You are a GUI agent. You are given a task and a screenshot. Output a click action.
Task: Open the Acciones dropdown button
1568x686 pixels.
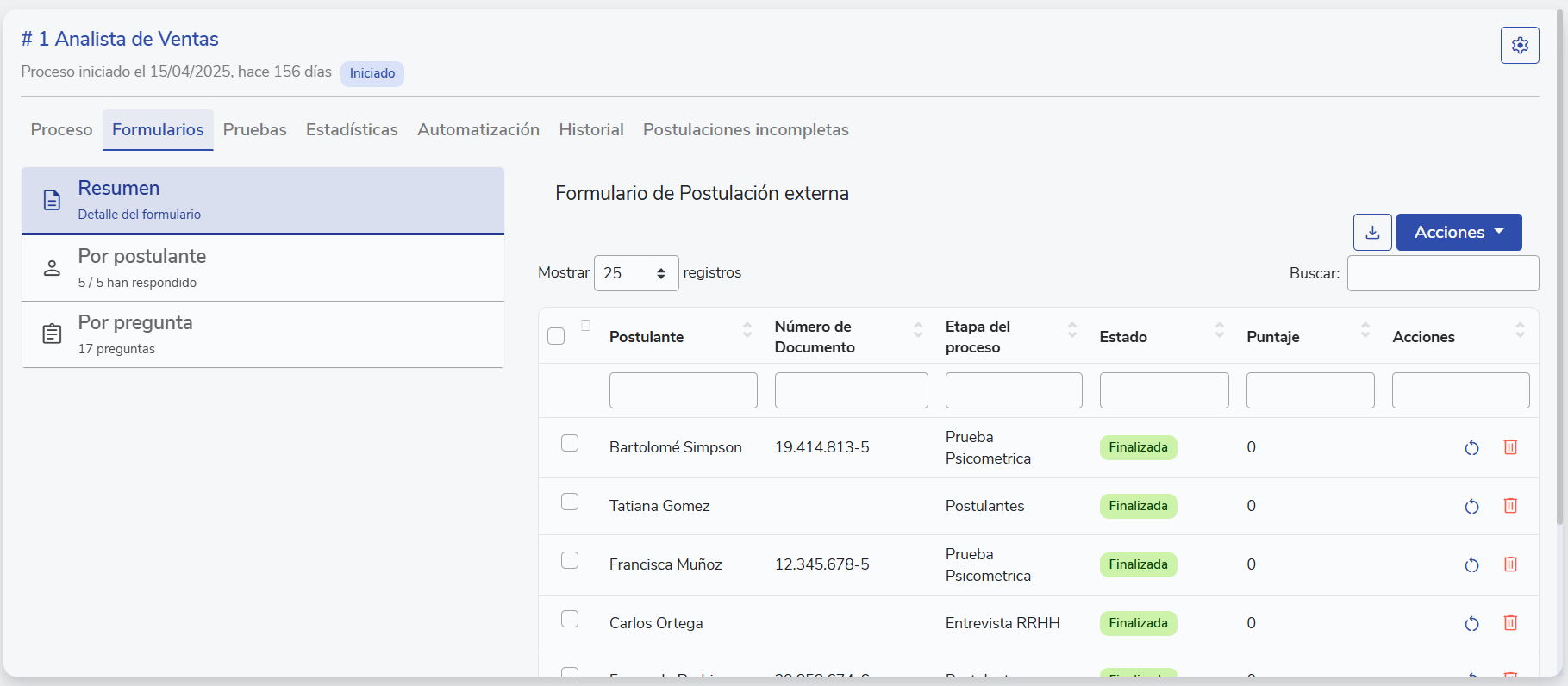click(x=1459, y=233)
